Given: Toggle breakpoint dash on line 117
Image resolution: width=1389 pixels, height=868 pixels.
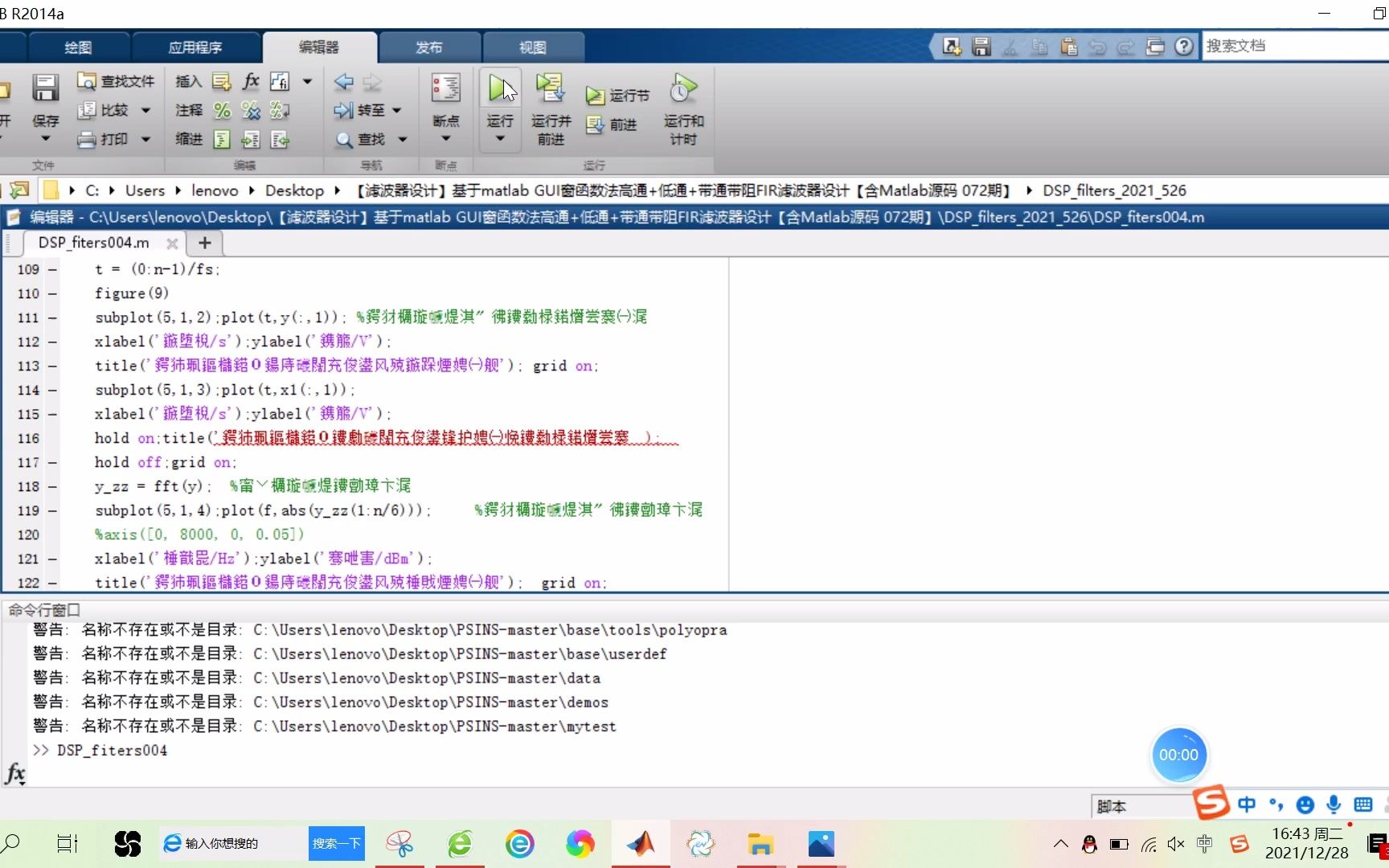Looking at the screenshot, I should pyautogui.click(x=52, y=462).
